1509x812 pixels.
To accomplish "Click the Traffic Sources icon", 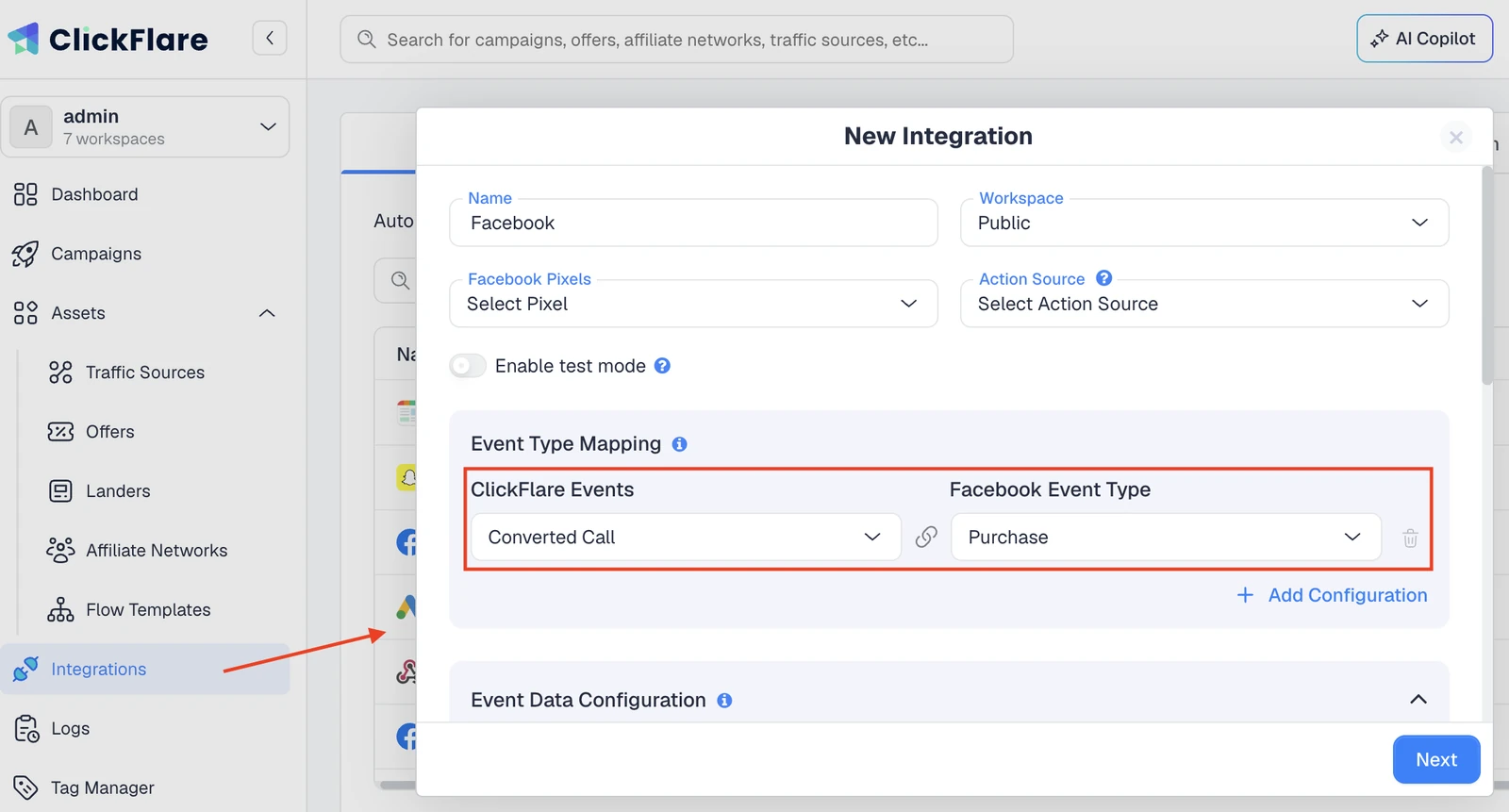I will click(x=60, y=373).
